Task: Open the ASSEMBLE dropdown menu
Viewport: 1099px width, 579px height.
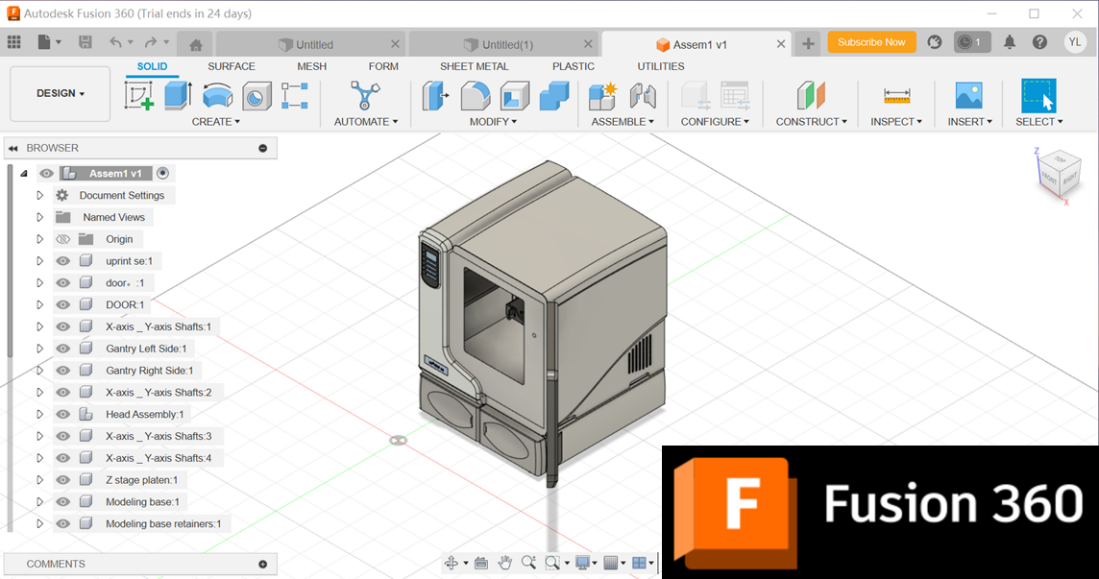Action: (x=622, y=122)
